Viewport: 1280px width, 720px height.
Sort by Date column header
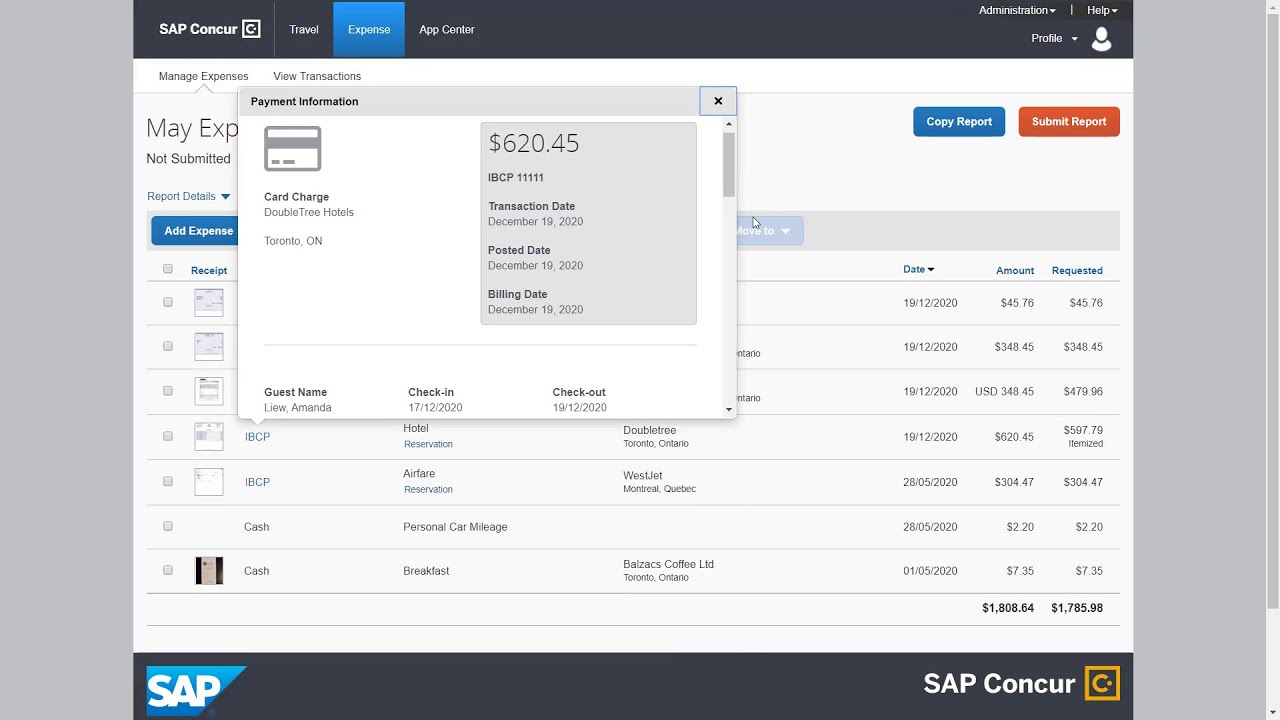tap(918, 269)
